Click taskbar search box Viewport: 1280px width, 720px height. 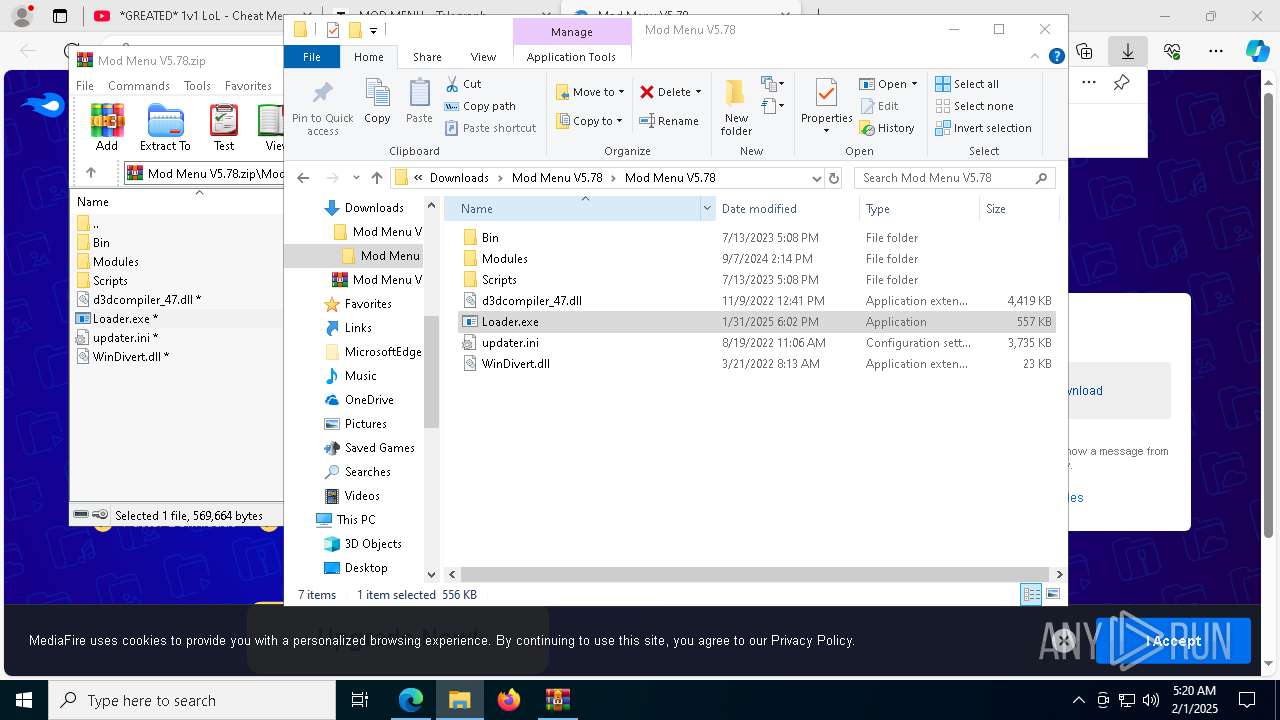coord(192,700)
